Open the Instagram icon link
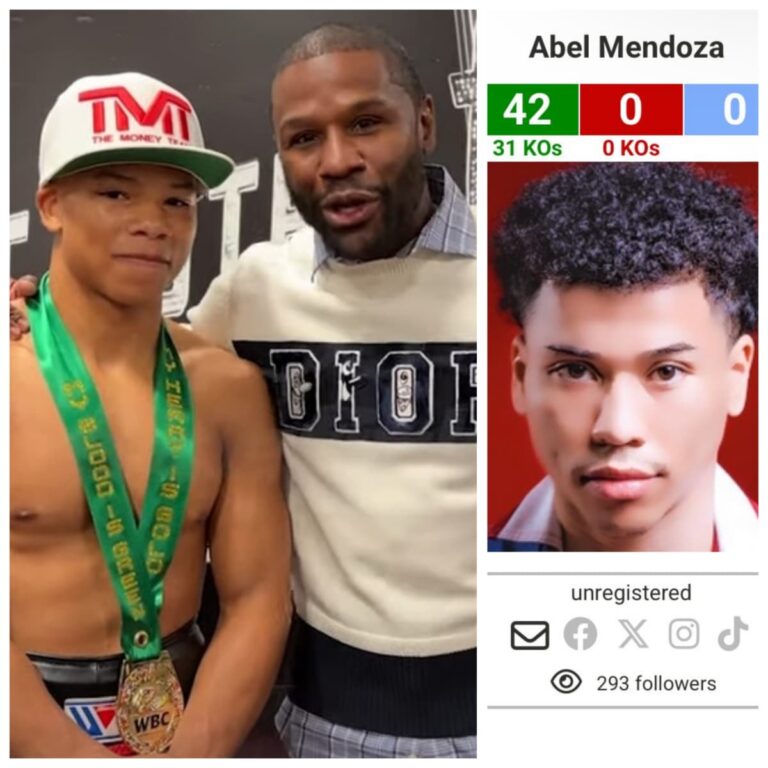The width and height of the screenshot is (768, 768). 684,634
